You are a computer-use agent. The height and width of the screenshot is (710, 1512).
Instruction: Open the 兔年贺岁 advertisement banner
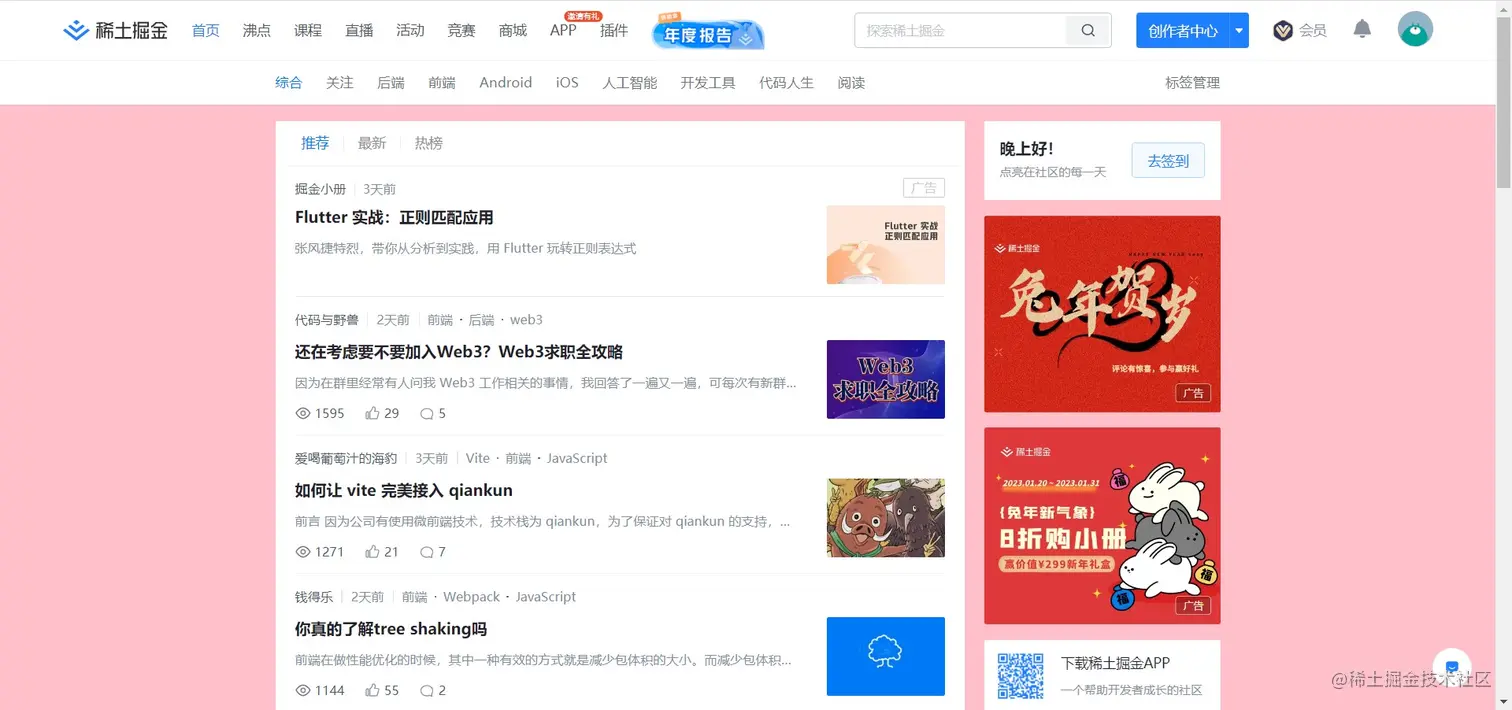pos(1102,314)
